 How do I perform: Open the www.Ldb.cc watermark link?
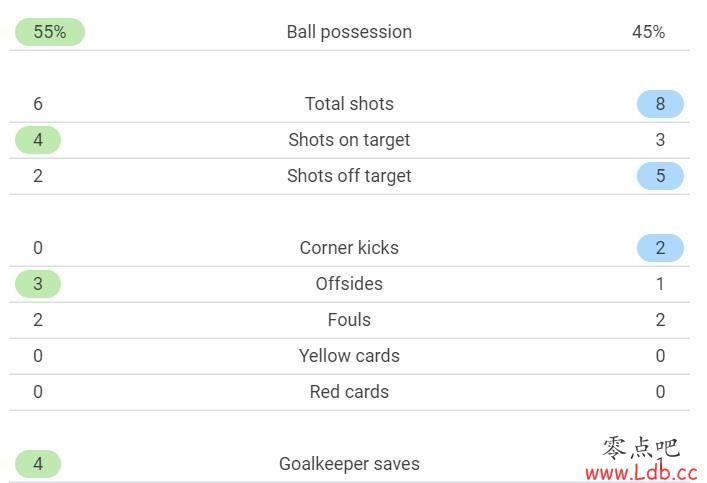click(641, 473)
